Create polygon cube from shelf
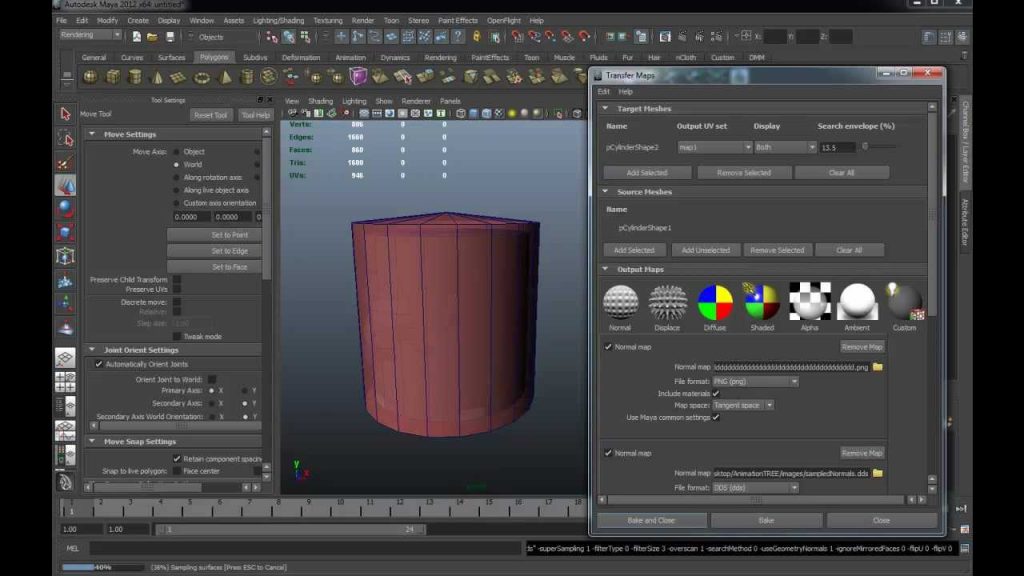Viewport: 1024px width, 576px height. point(112,78)
